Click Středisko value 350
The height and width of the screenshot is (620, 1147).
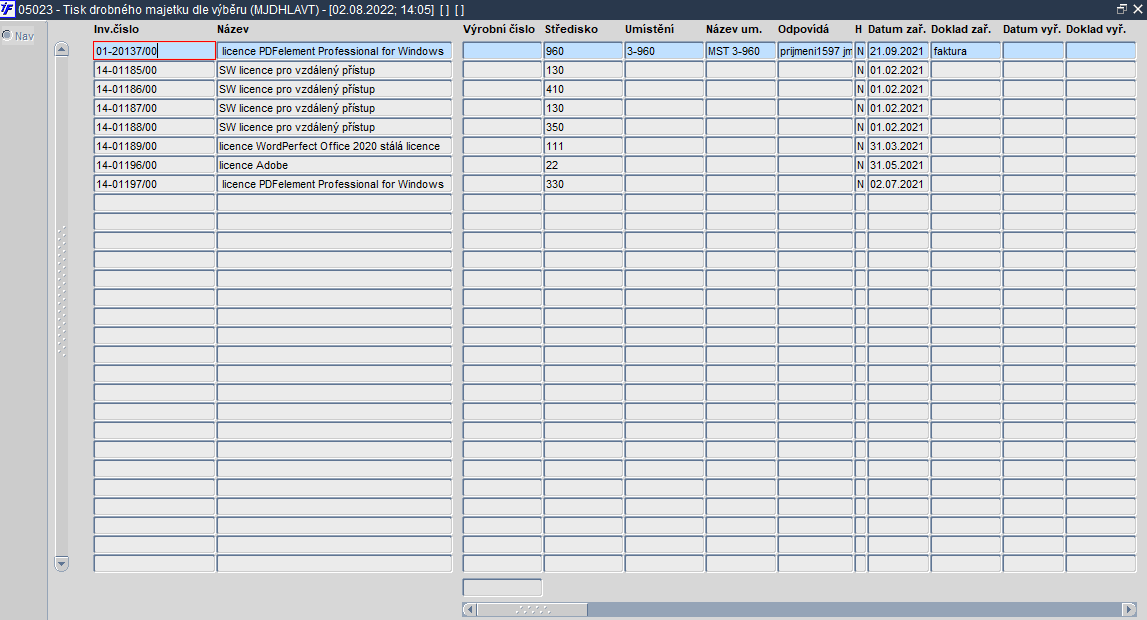pos(583,126)
